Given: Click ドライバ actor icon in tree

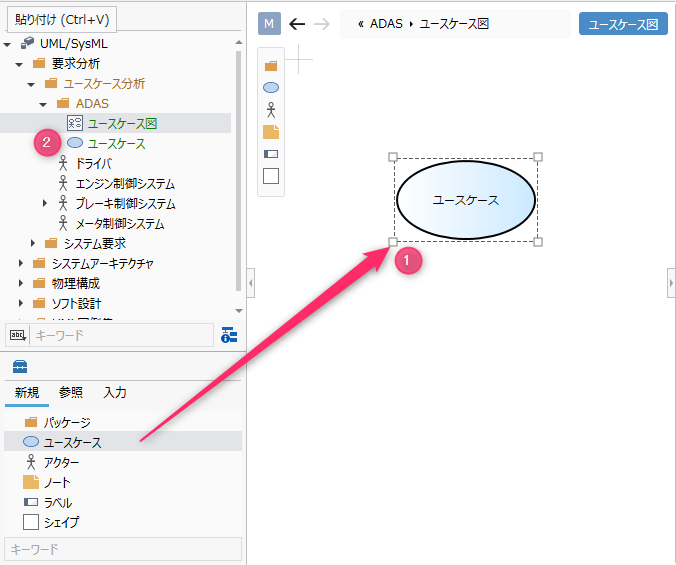Looking at the screenshot, I should coord(63,163).
